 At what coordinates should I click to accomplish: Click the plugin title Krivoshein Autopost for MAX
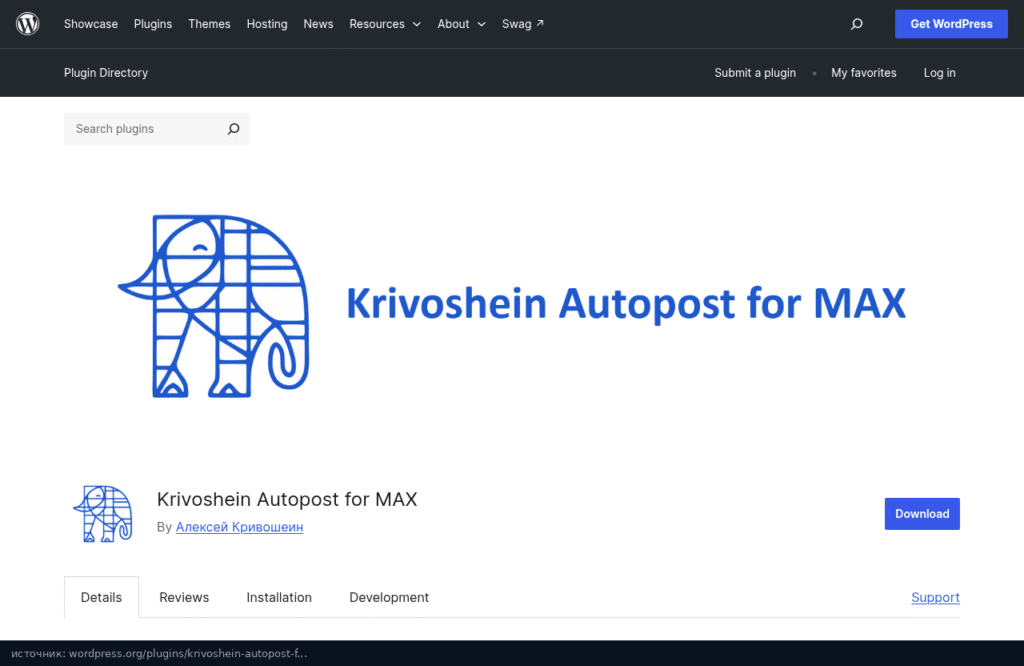(x=287, y=499)
